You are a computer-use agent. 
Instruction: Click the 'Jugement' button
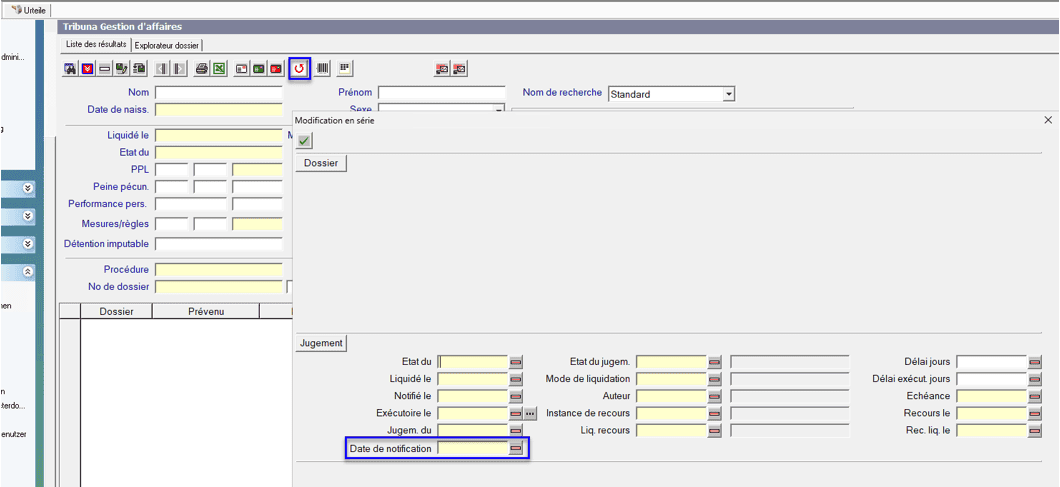(321, 343)
